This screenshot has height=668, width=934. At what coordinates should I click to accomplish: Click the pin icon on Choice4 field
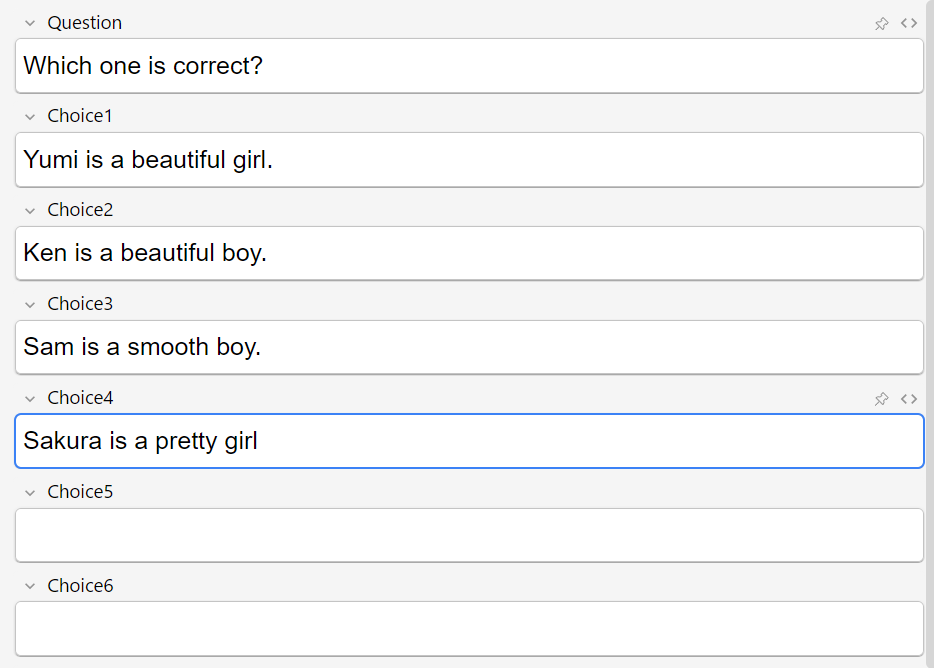881,398
